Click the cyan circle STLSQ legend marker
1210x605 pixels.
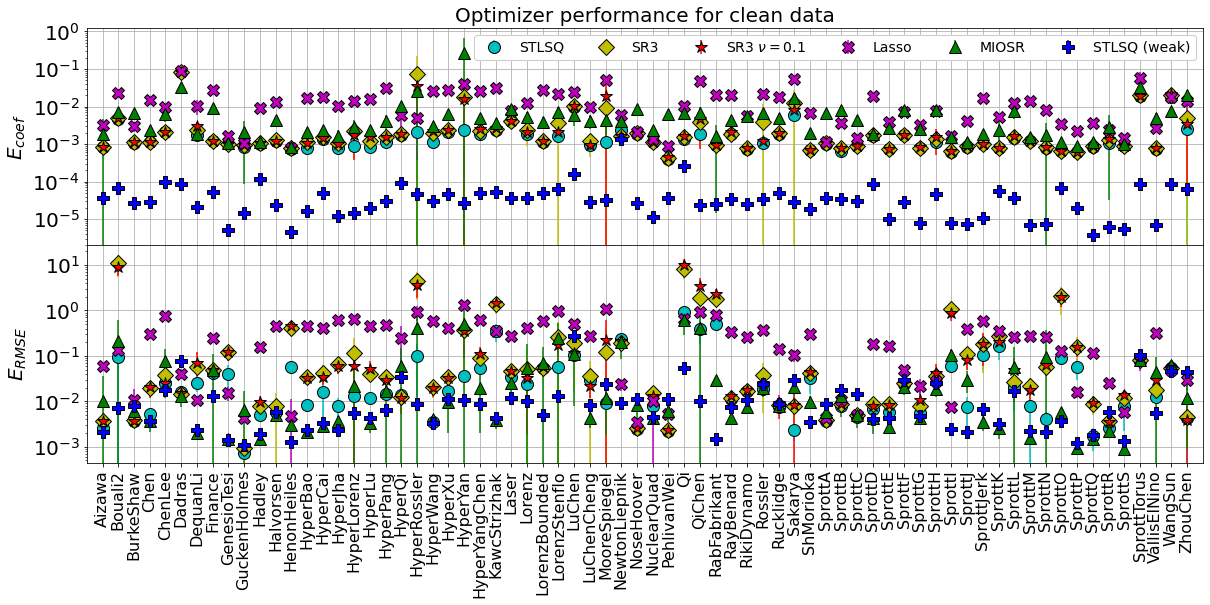click(x=492, y=47)
